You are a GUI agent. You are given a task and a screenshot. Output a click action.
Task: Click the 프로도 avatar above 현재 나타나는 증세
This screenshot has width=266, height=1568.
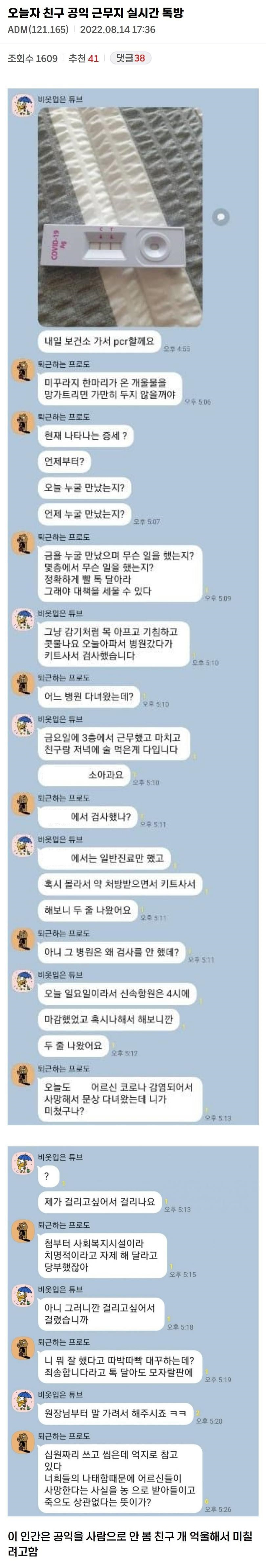pyautogui.click(x=23, y=423)
